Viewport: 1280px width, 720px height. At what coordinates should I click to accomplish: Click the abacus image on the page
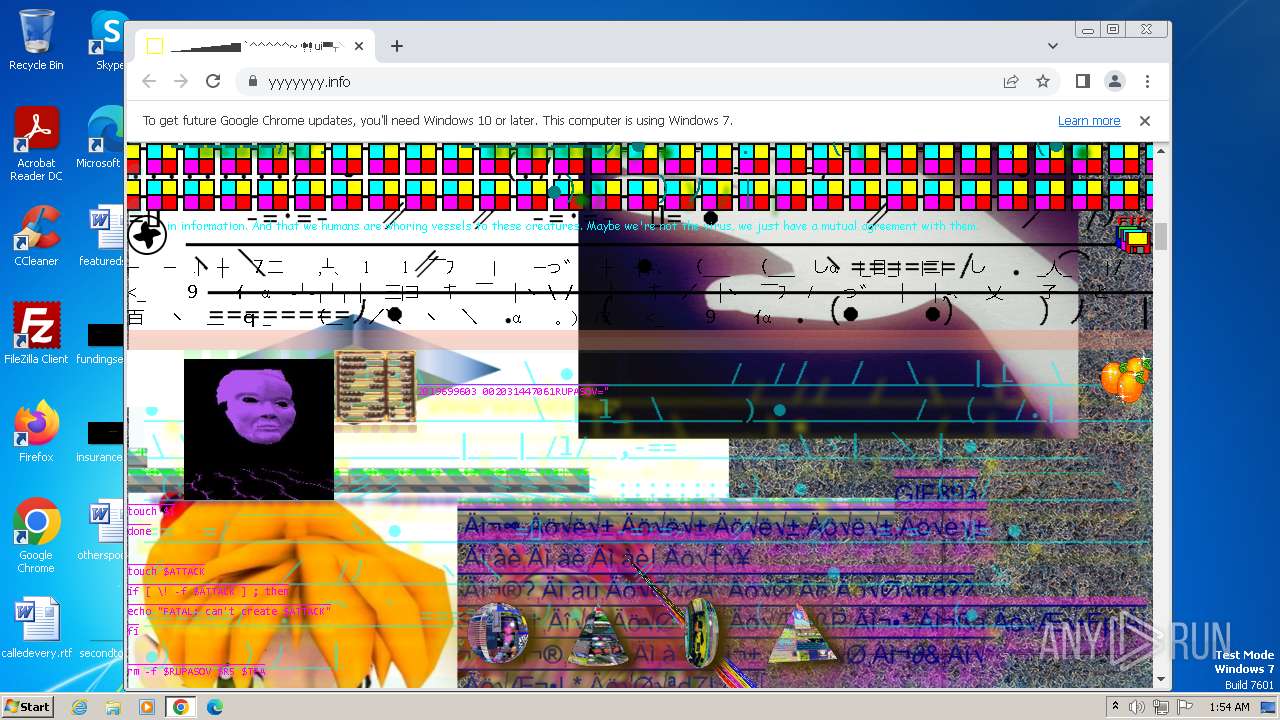coord(375,389)
